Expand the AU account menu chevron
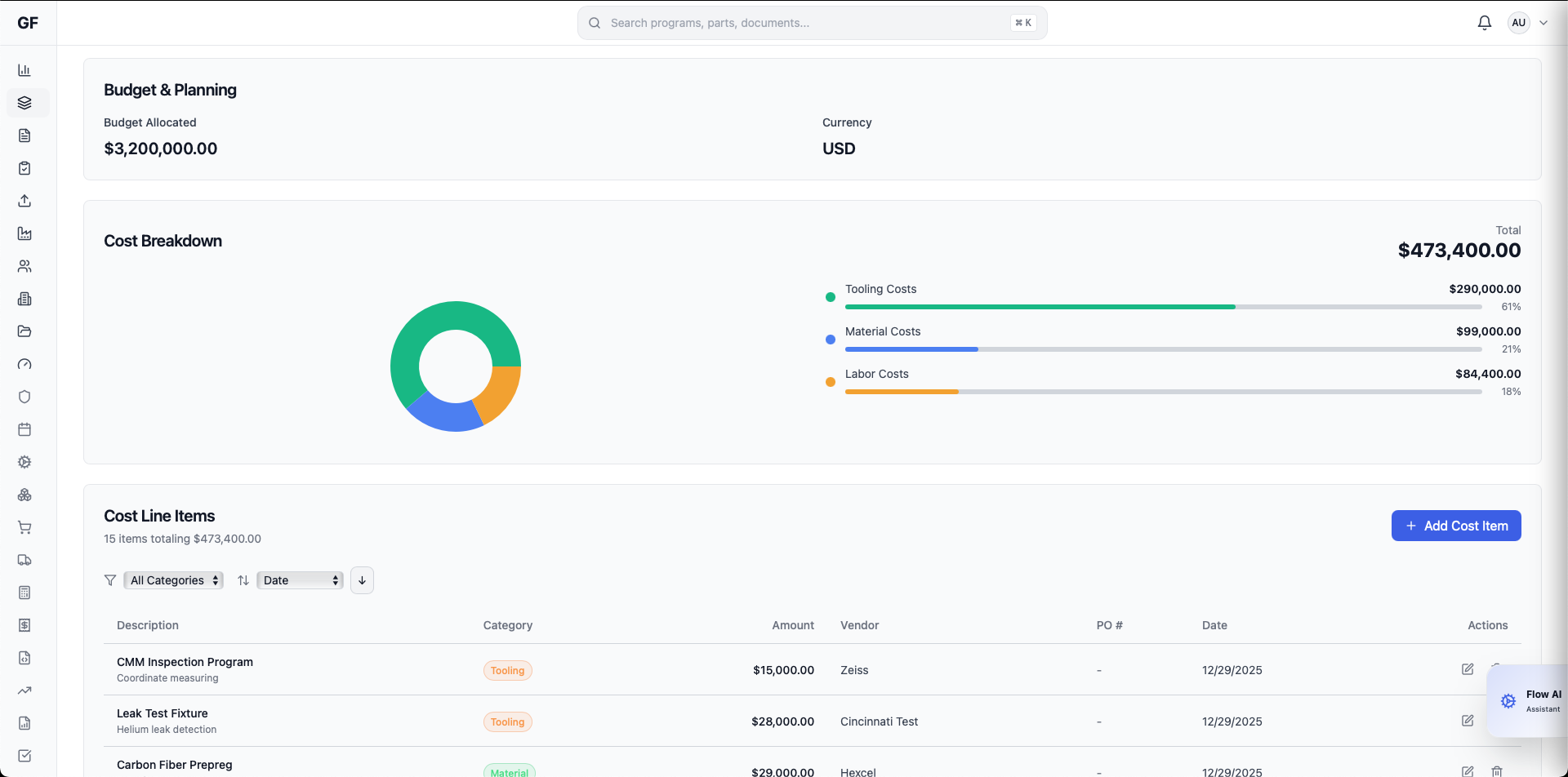 [x=1543, y=23]
